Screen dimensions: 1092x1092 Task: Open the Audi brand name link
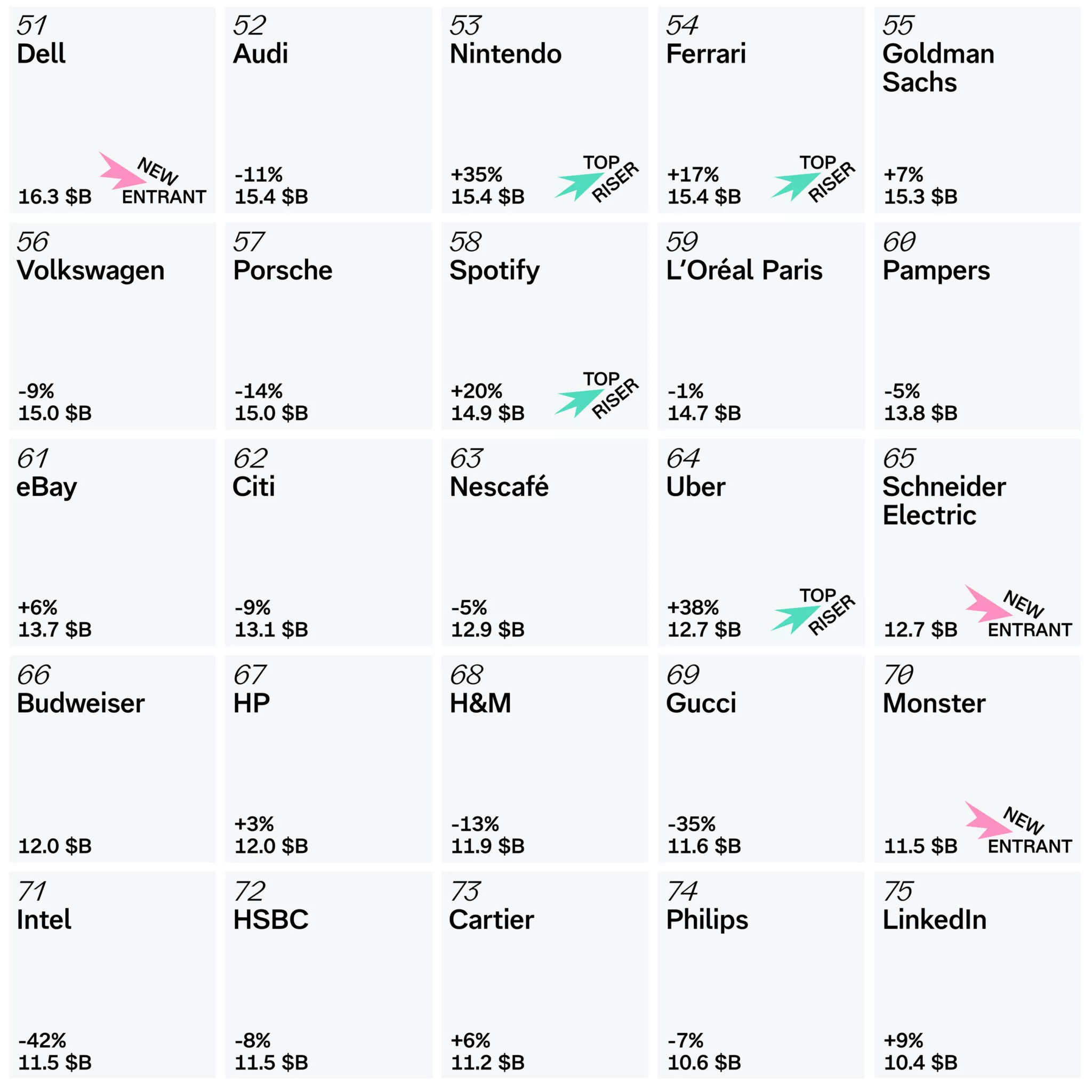pos(261,54)
